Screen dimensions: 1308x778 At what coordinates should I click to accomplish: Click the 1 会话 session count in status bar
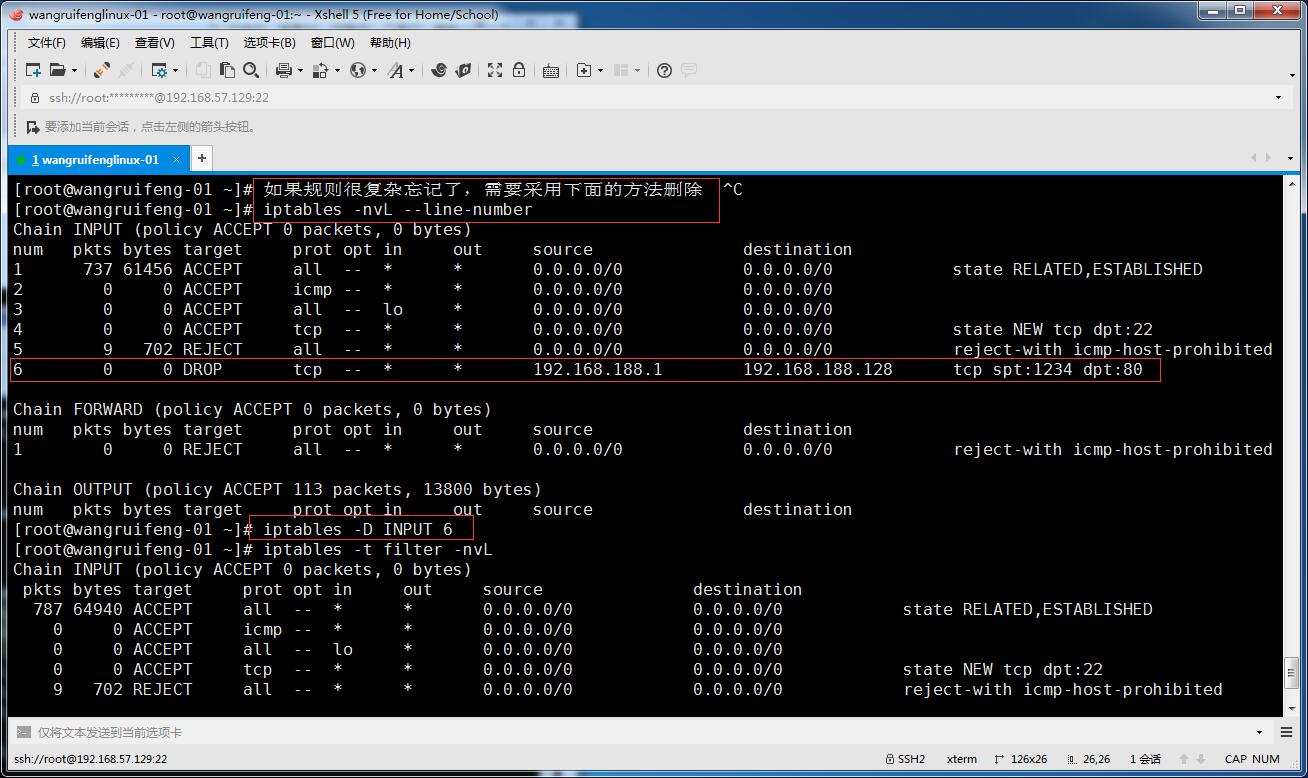[x=1145, y=759]
